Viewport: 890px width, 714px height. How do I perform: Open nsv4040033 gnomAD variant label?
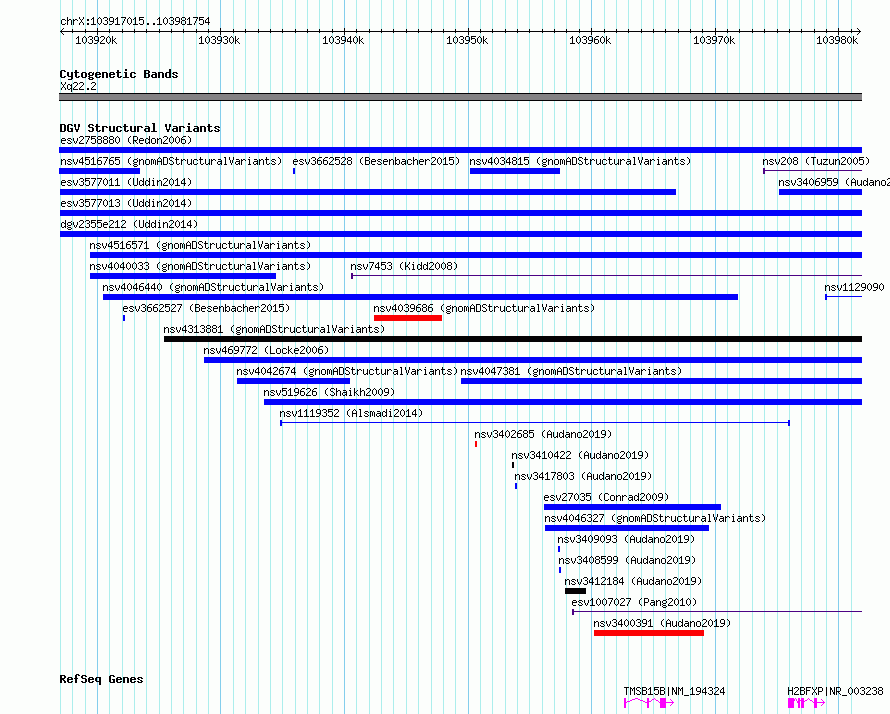200,266
